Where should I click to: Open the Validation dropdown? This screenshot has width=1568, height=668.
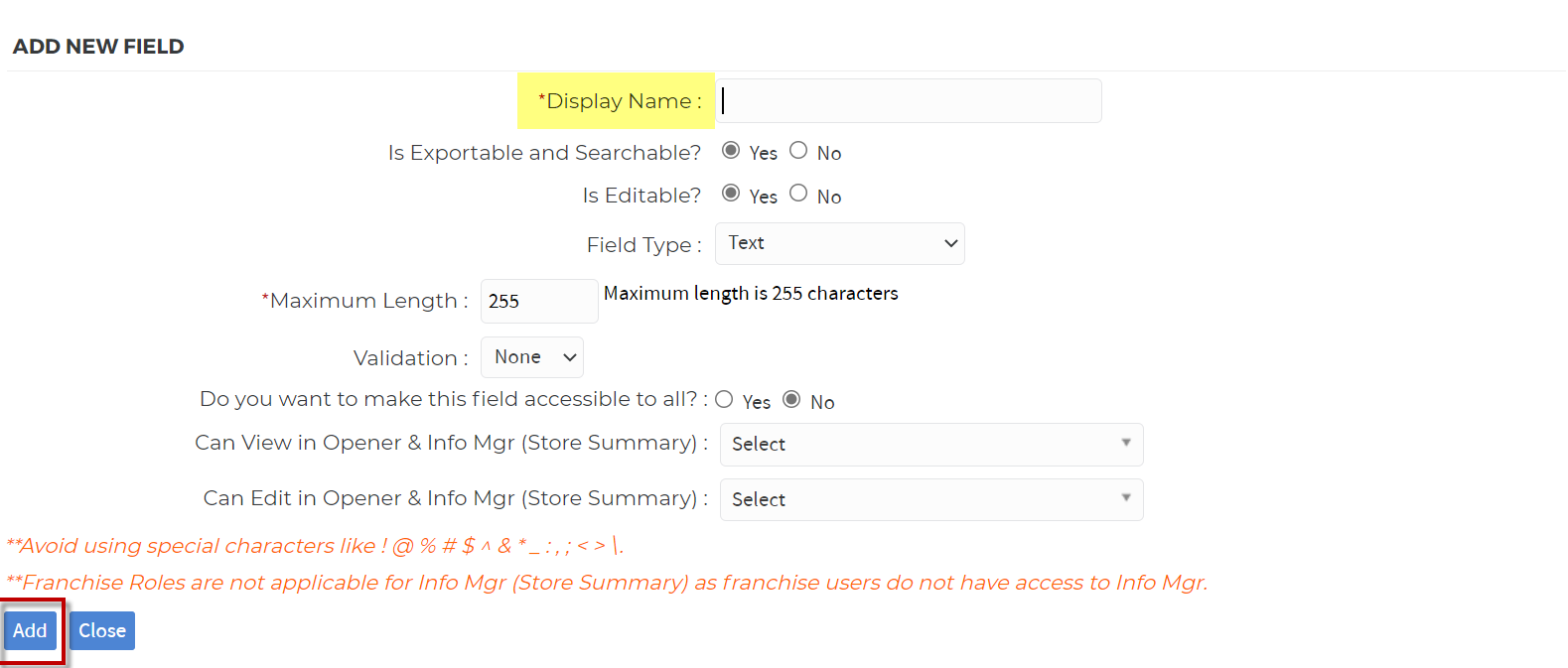pos(532,357)
